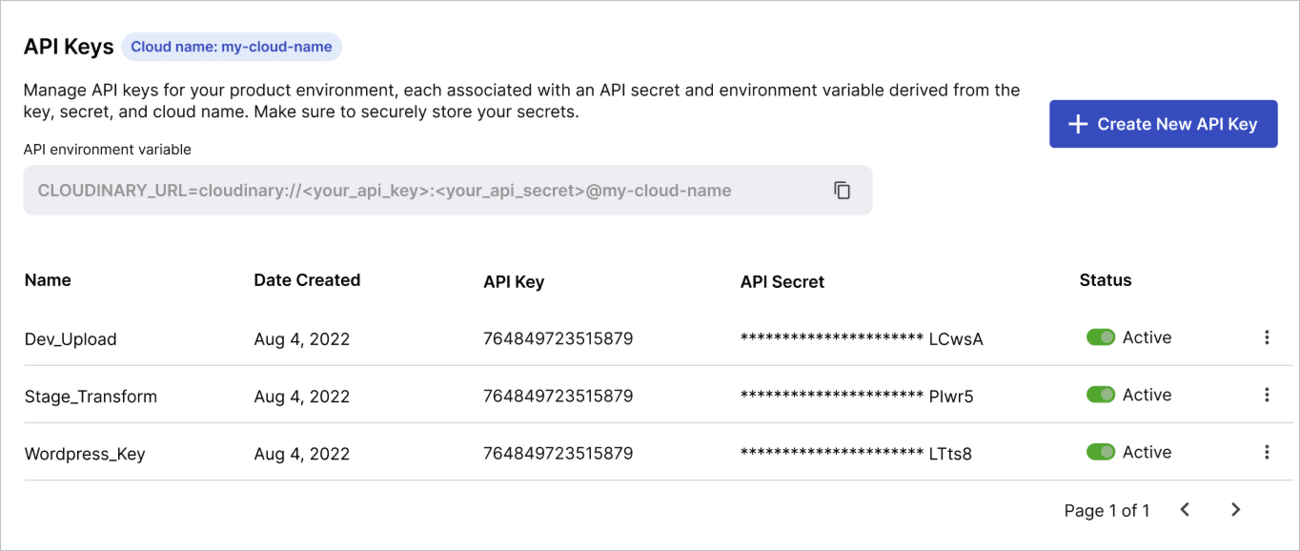Click the Stage_Transform API key number
Viewport: 1300px width, 551px height.
pos(558,396)
